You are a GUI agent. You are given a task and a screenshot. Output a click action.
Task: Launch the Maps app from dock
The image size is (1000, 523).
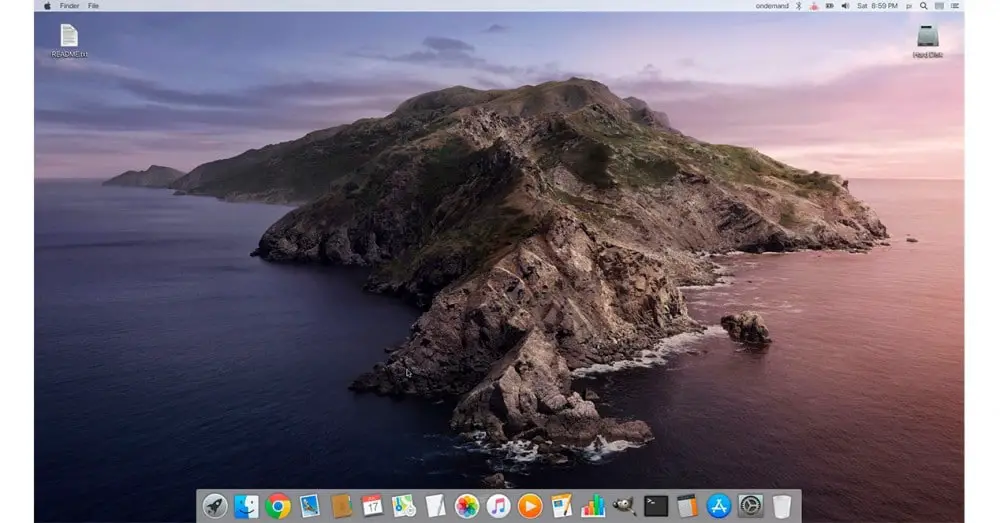[x=404, y=506]
